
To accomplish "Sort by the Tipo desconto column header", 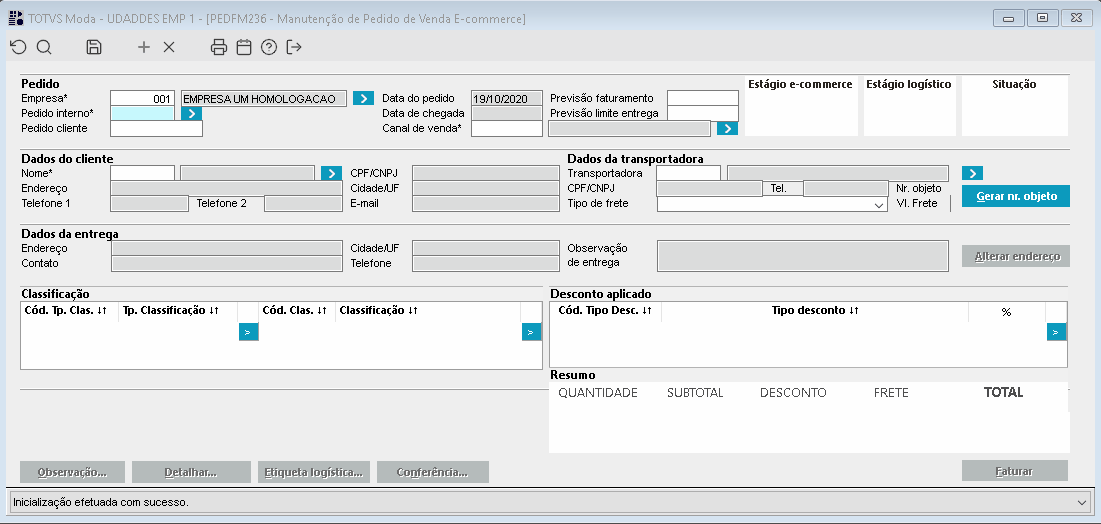I will pyautogui.click(x=815, y=311).
